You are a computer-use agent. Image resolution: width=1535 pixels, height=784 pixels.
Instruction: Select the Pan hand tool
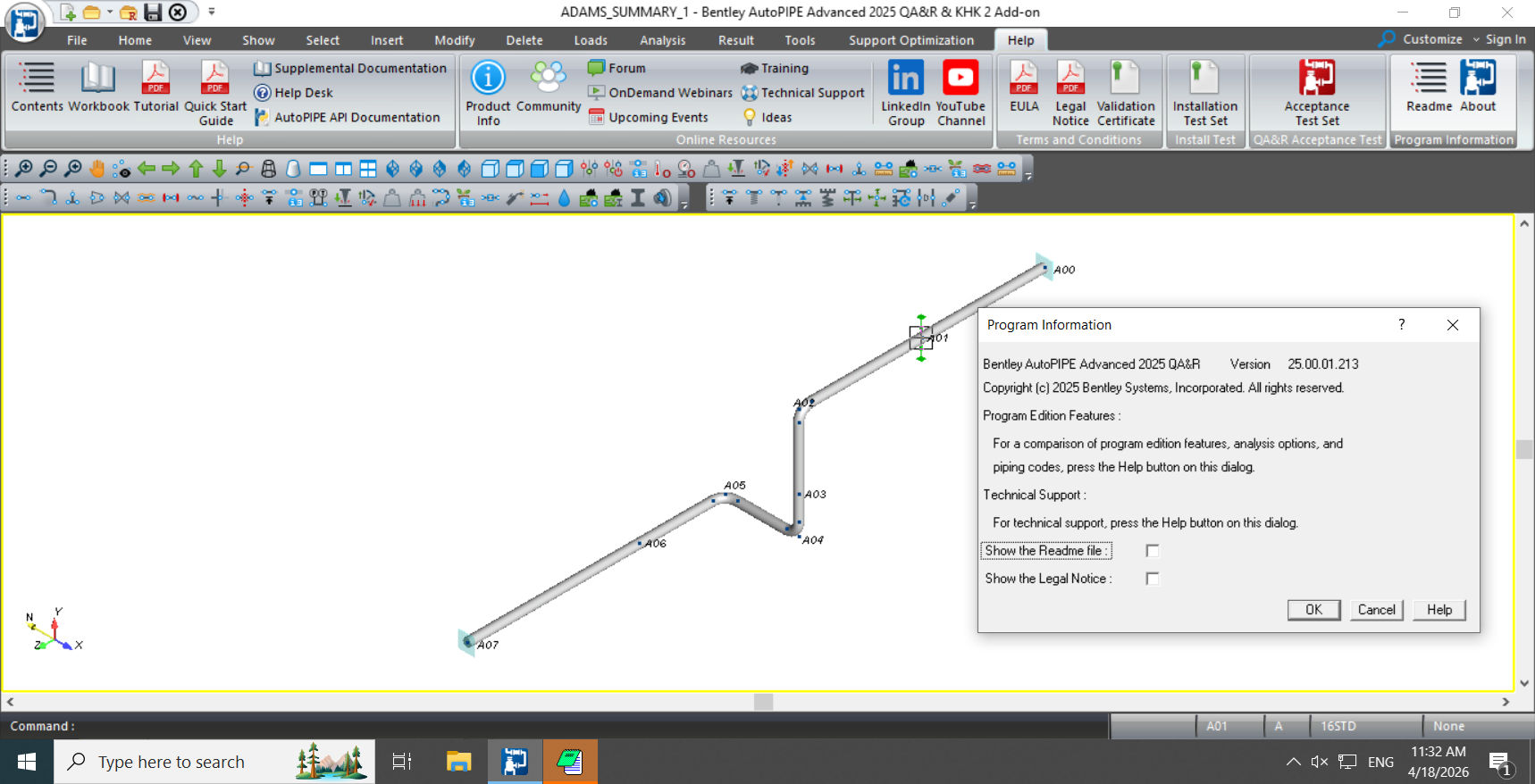pos(97,169)
